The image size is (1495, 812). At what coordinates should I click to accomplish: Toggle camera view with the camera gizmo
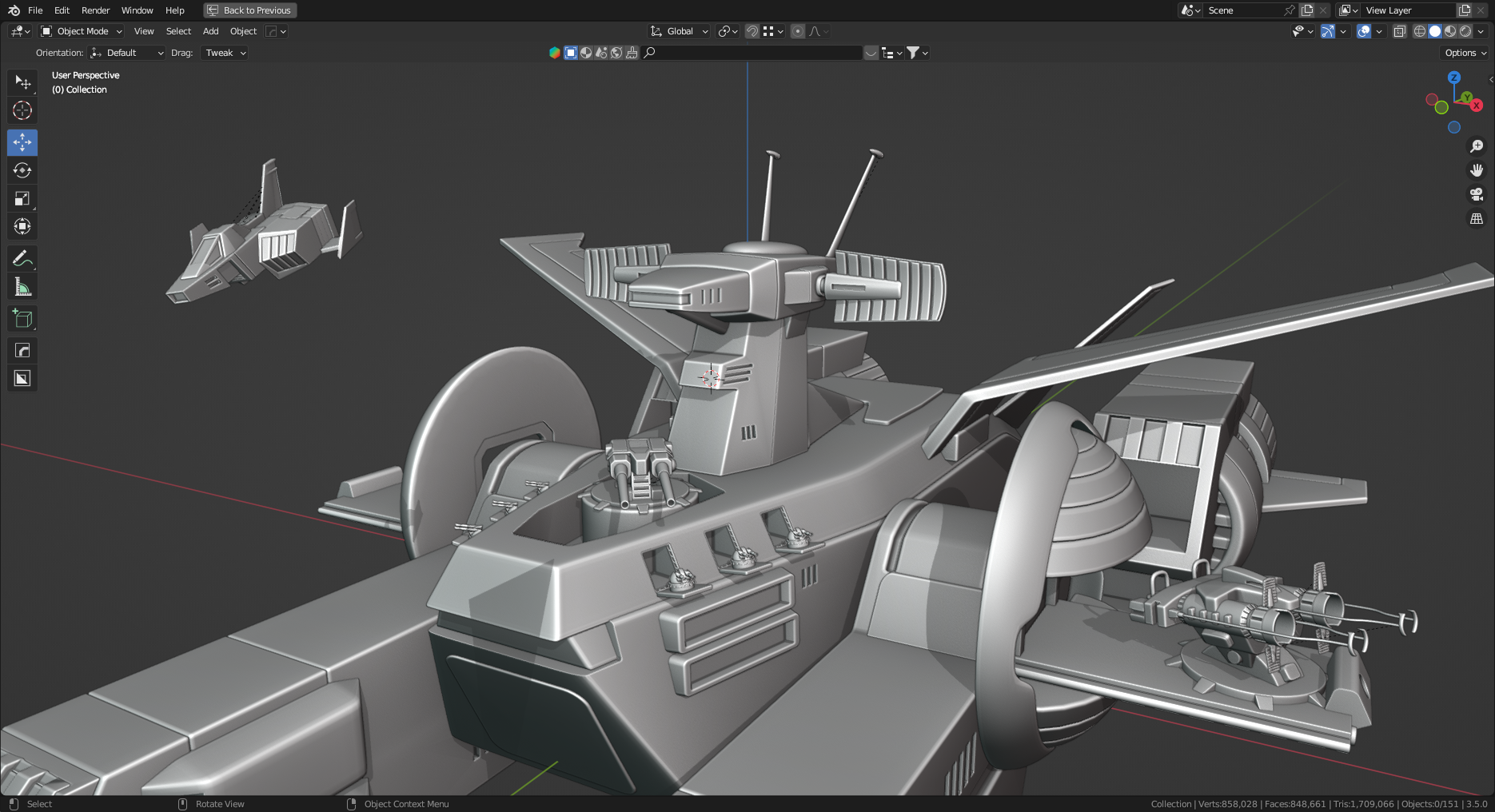[x=1477, y=194]
